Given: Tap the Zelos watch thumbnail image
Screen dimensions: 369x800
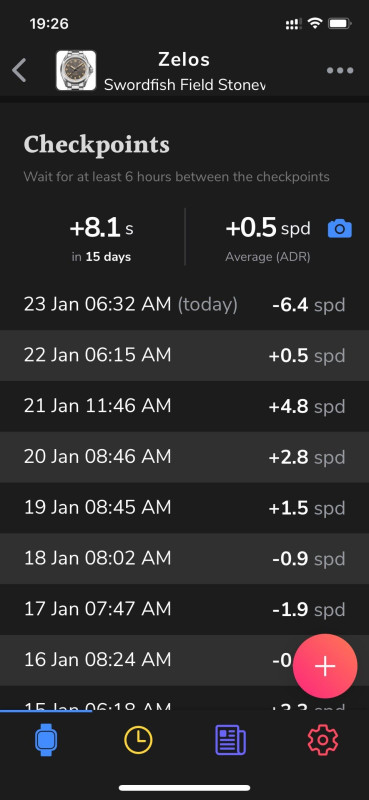Looking at the screenshot, I should [x=76, y=70].
